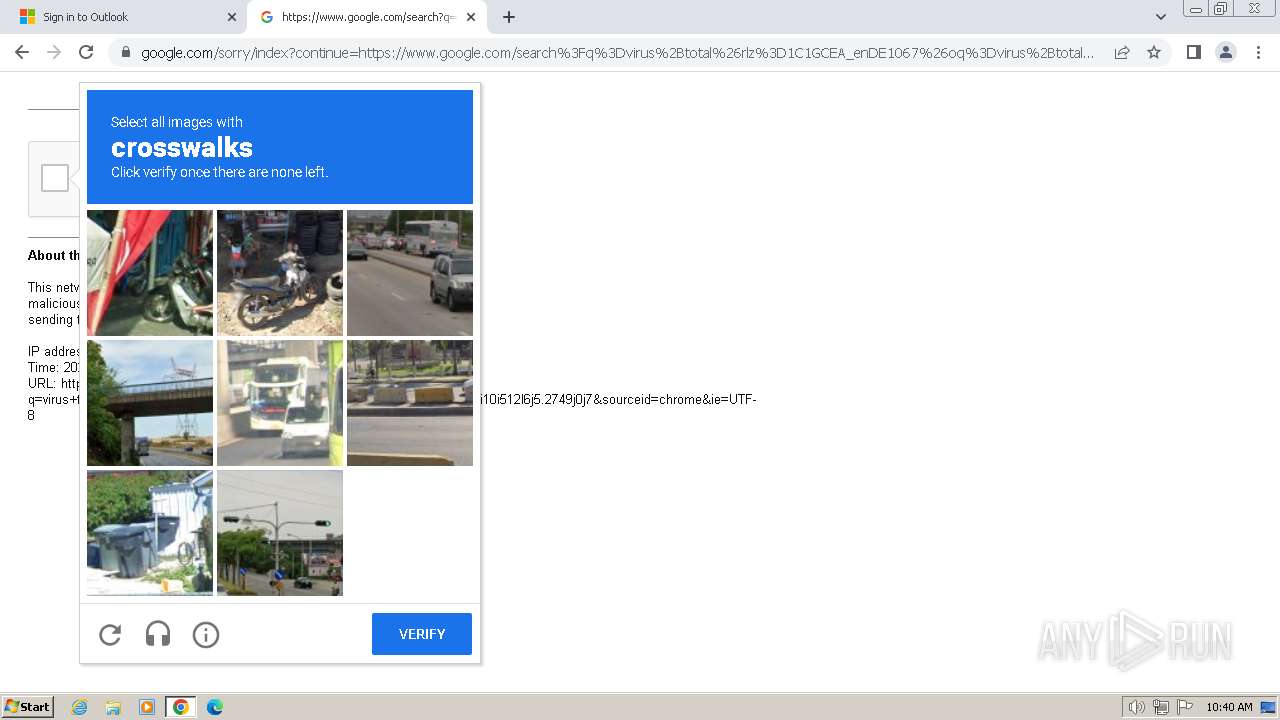Click the VERIFY button
Image resolution: width=1280 pixels, height=720 pixels.
pos(422,634)
